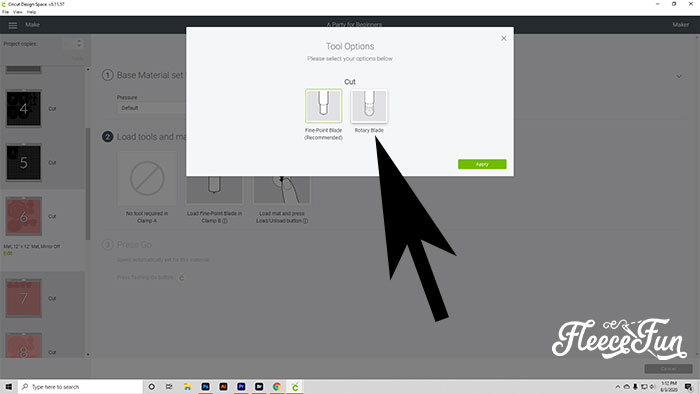Switch to Premiere Pro in taskbar

coord(241,387)
